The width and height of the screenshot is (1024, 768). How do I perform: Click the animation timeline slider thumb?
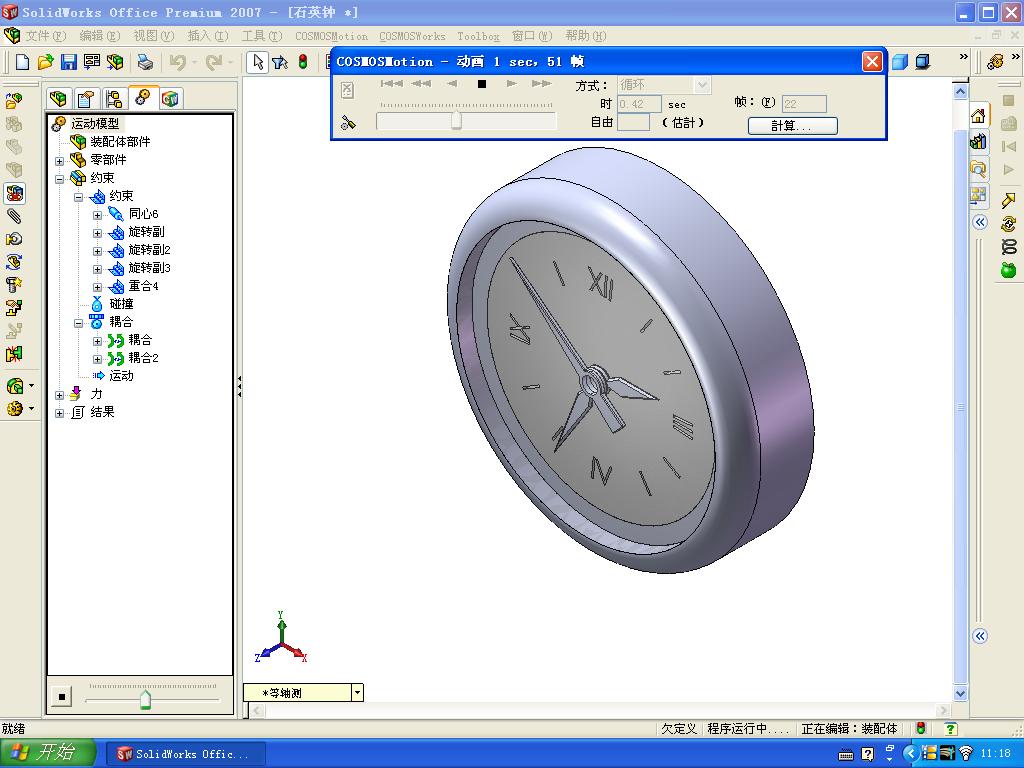[x=456, y=121]
